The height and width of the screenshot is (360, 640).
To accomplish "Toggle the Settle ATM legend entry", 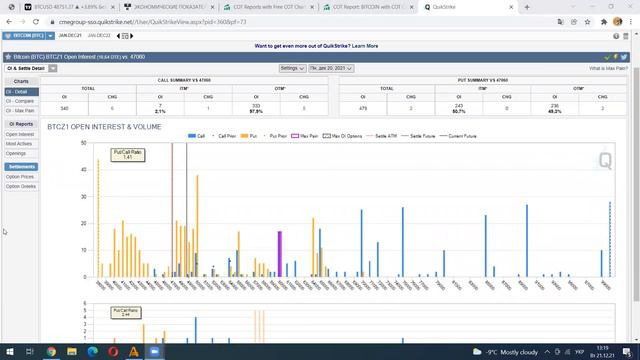I will [382, 136].
